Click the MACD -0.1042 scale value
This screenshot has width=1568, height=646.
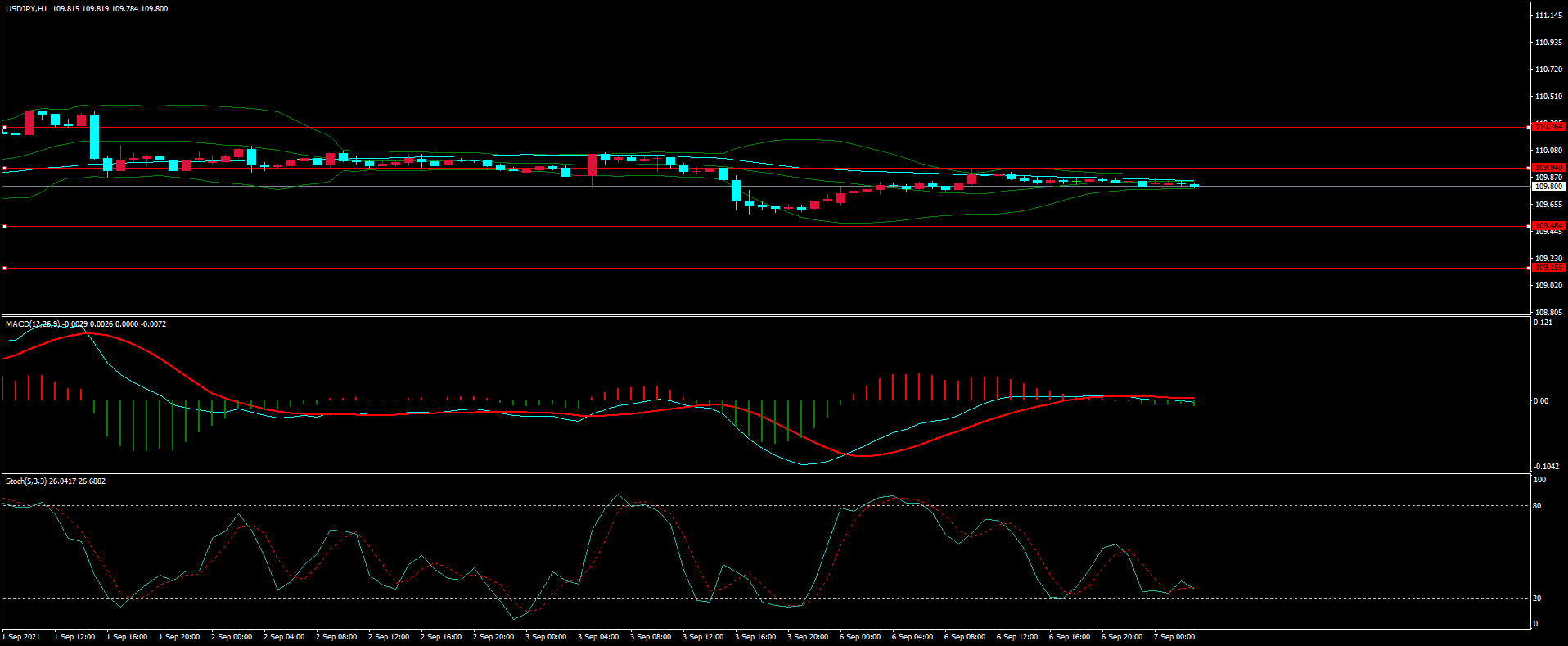click(x=1544, y=467)
